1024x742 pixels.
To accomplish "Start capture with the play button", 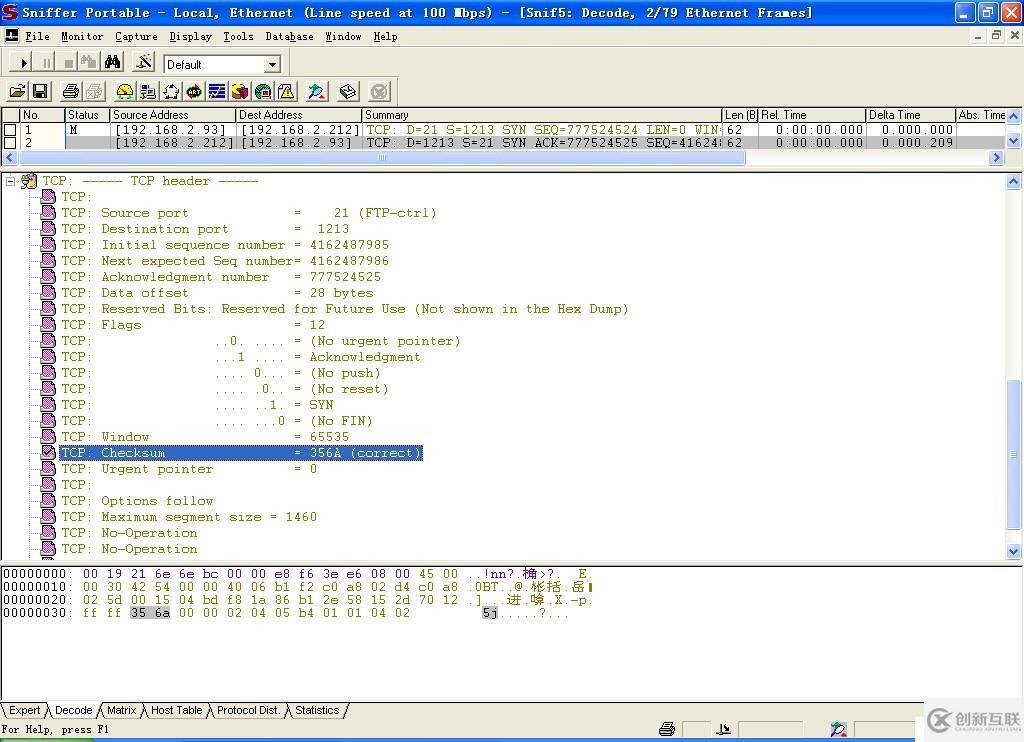I will pos(24,63).
